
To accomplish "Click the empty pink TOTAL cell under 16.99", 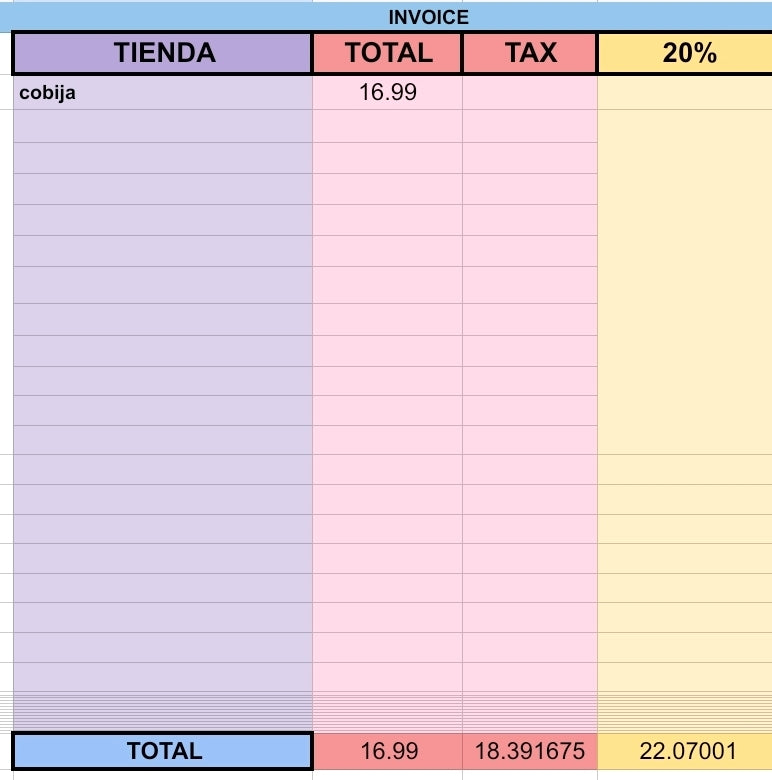I will click(x=387, y=126).
